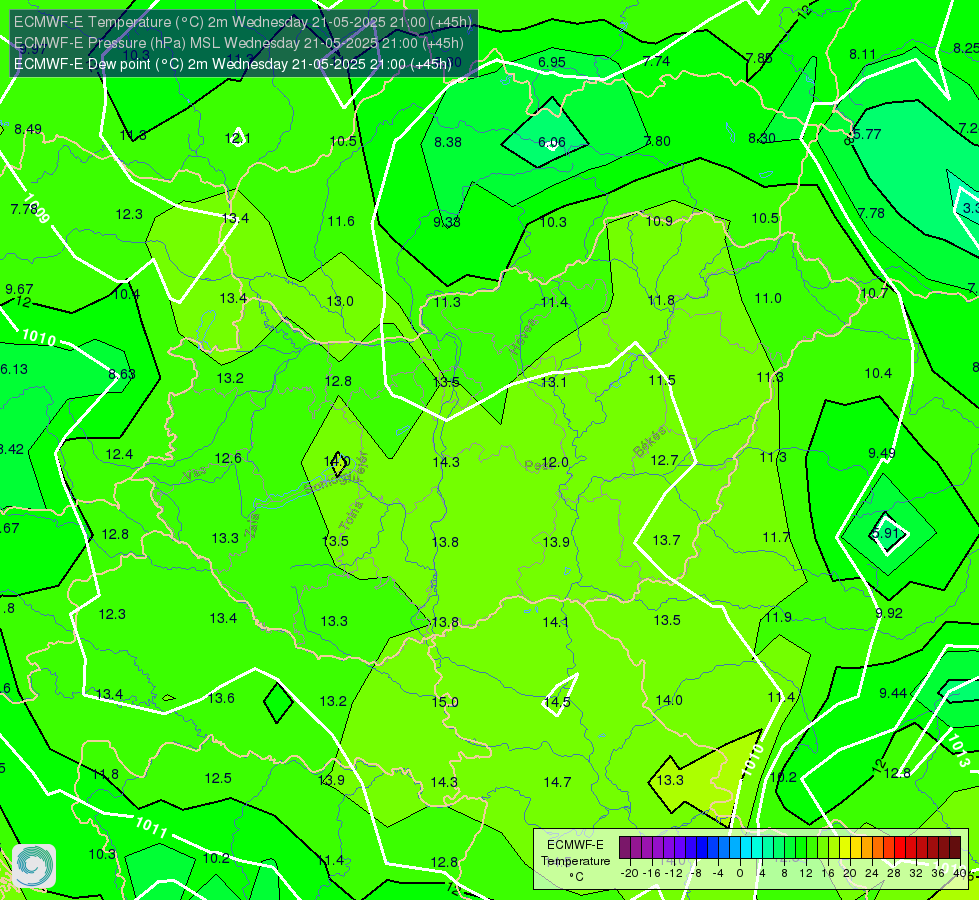Click the cyan legend swatch right of 0
979x900 pixels.
(x=746, y=848)
